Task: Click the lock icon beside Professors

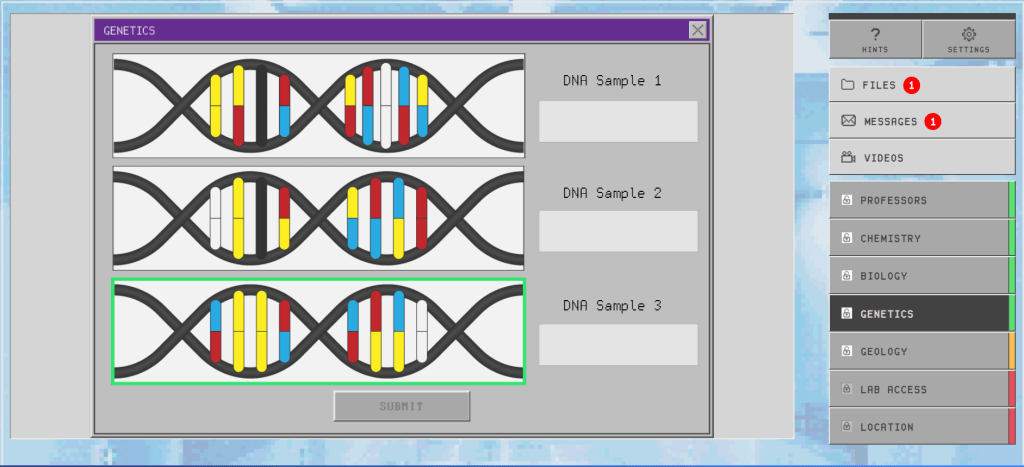Action: coord(846,201)
